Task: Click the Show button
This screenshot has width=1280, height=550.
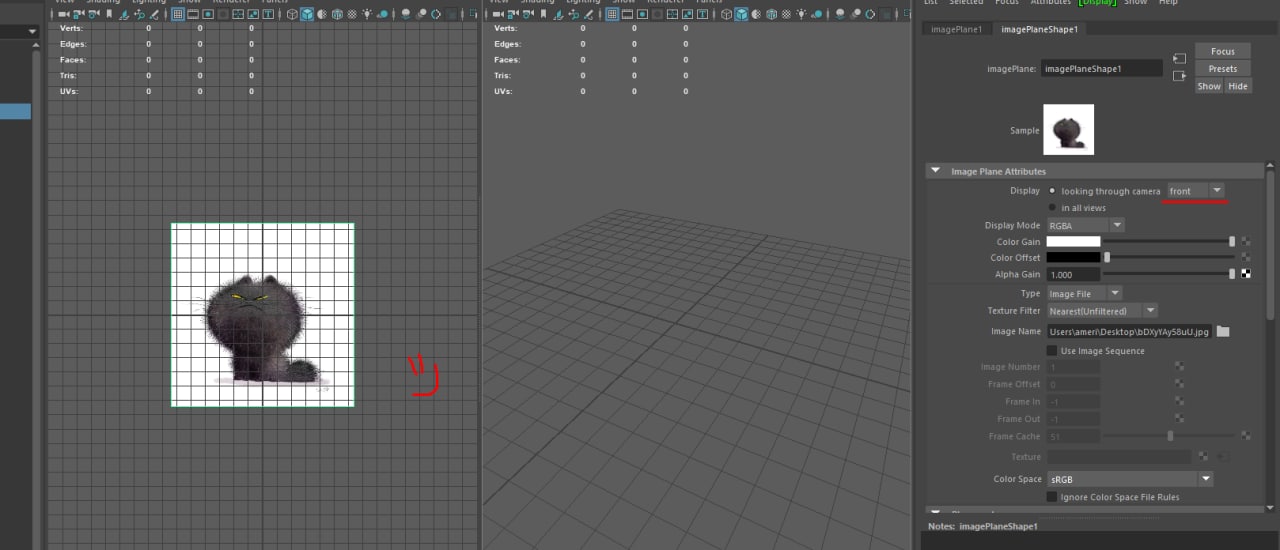Action: (x=1209, y=86)
